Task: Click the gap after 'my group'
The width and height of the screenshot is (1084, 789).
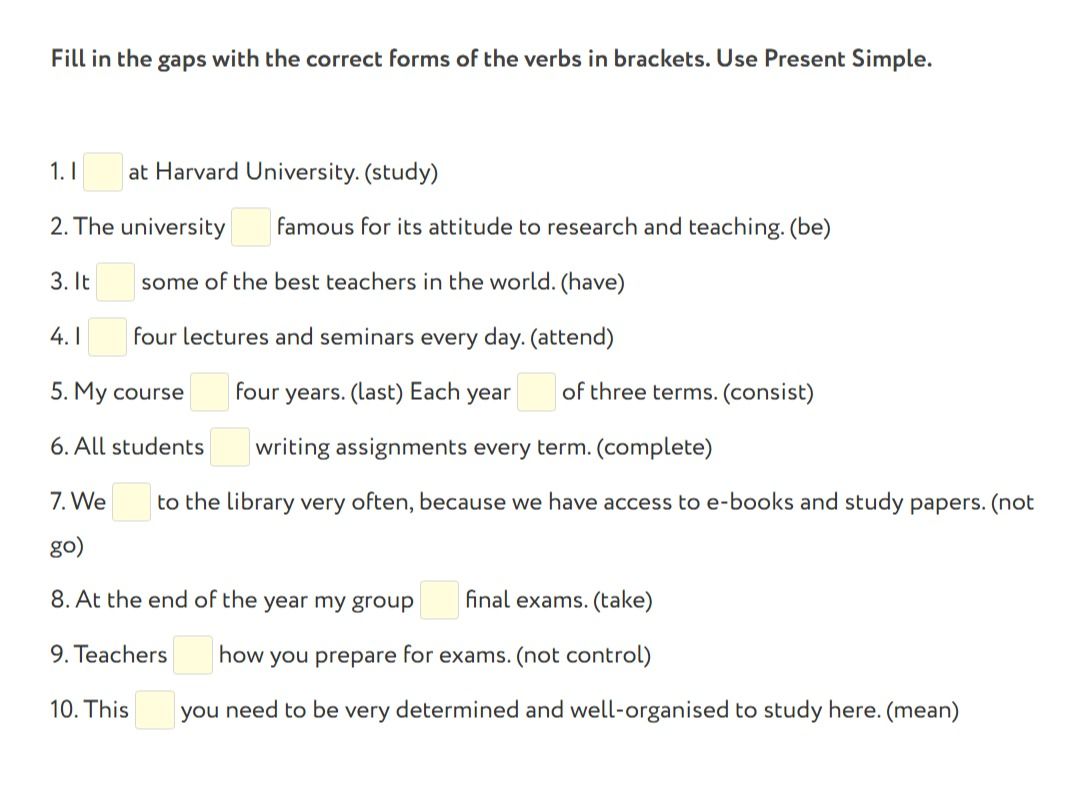Action: (x=440, y=600)
